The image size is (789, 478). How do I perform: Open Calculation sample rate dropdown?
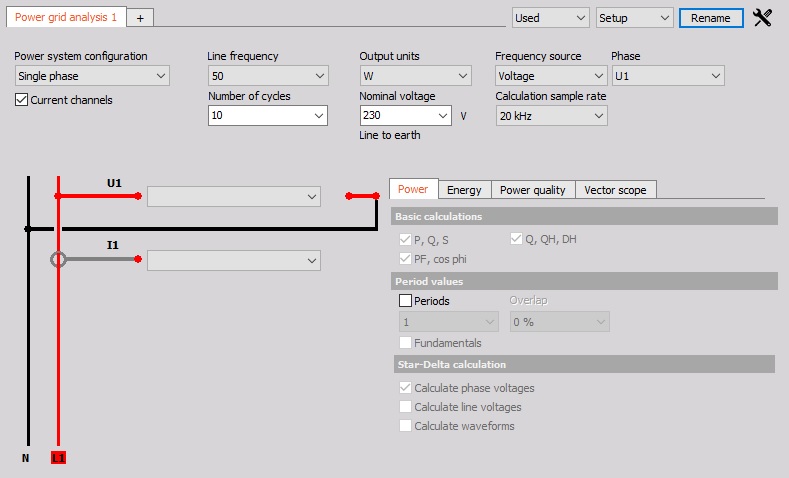point(551,116)
